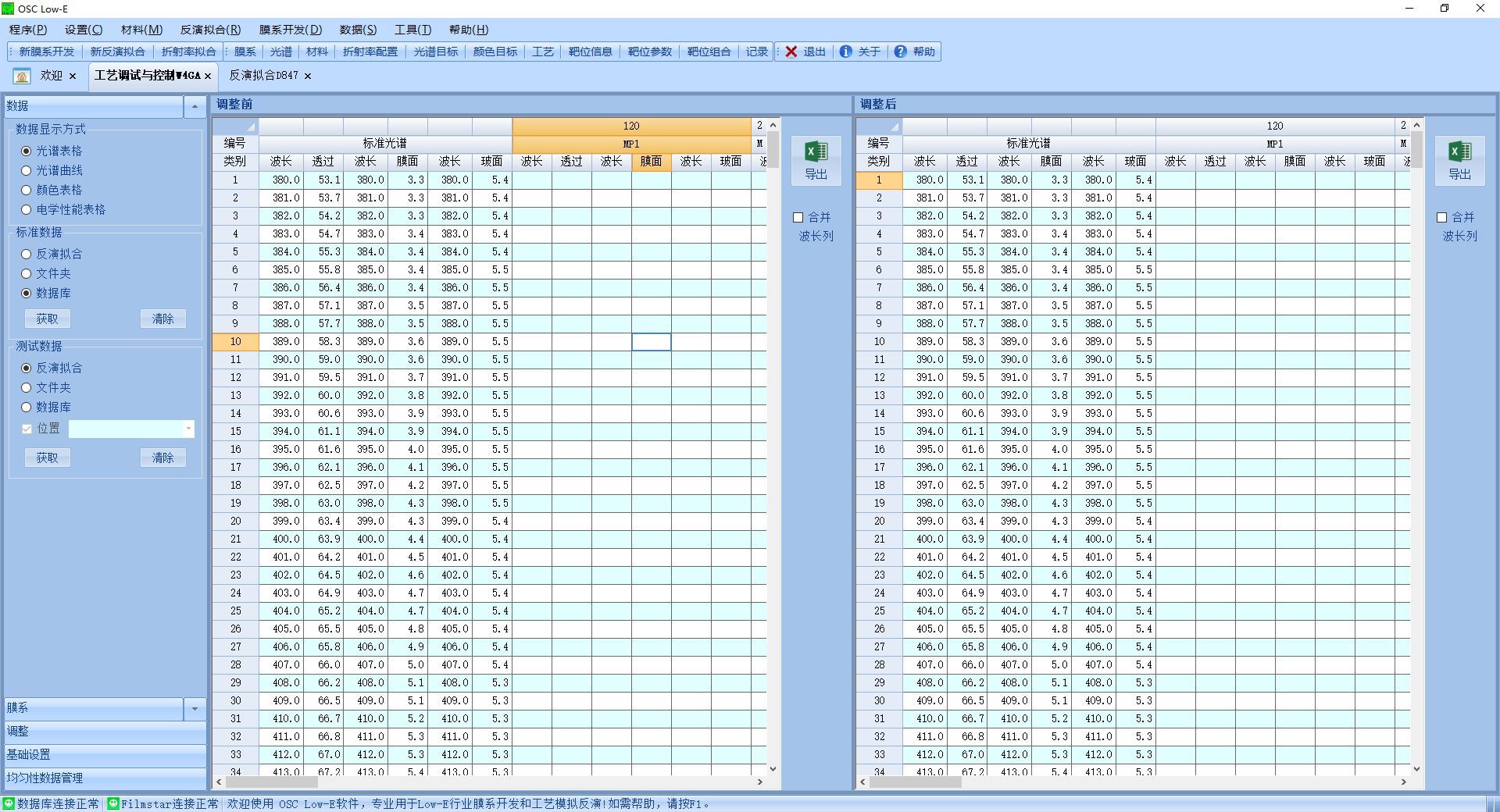Collapse the 数据 panel with arrow
1500x812 pixels.
[195, 106]
